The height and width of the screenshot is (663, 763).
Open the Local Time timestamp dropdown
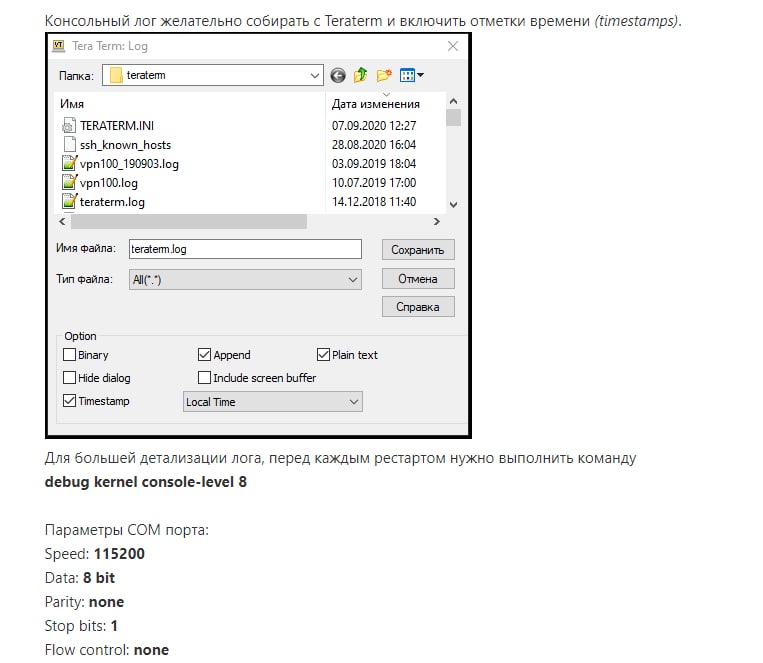(x=272, y=402)
